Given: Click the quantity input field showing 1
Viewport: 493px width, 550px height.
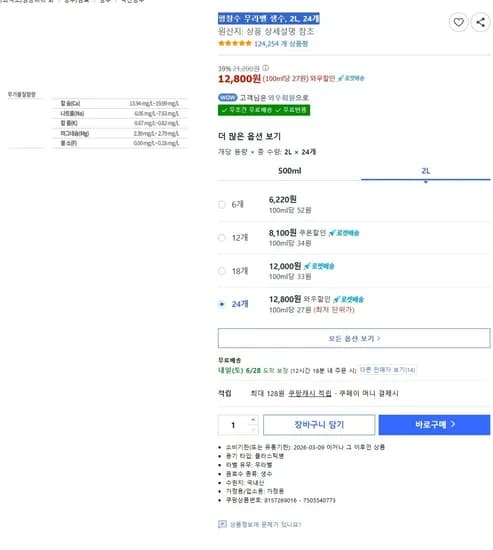Looking at the screenshot, I should (x=233, y=425).
